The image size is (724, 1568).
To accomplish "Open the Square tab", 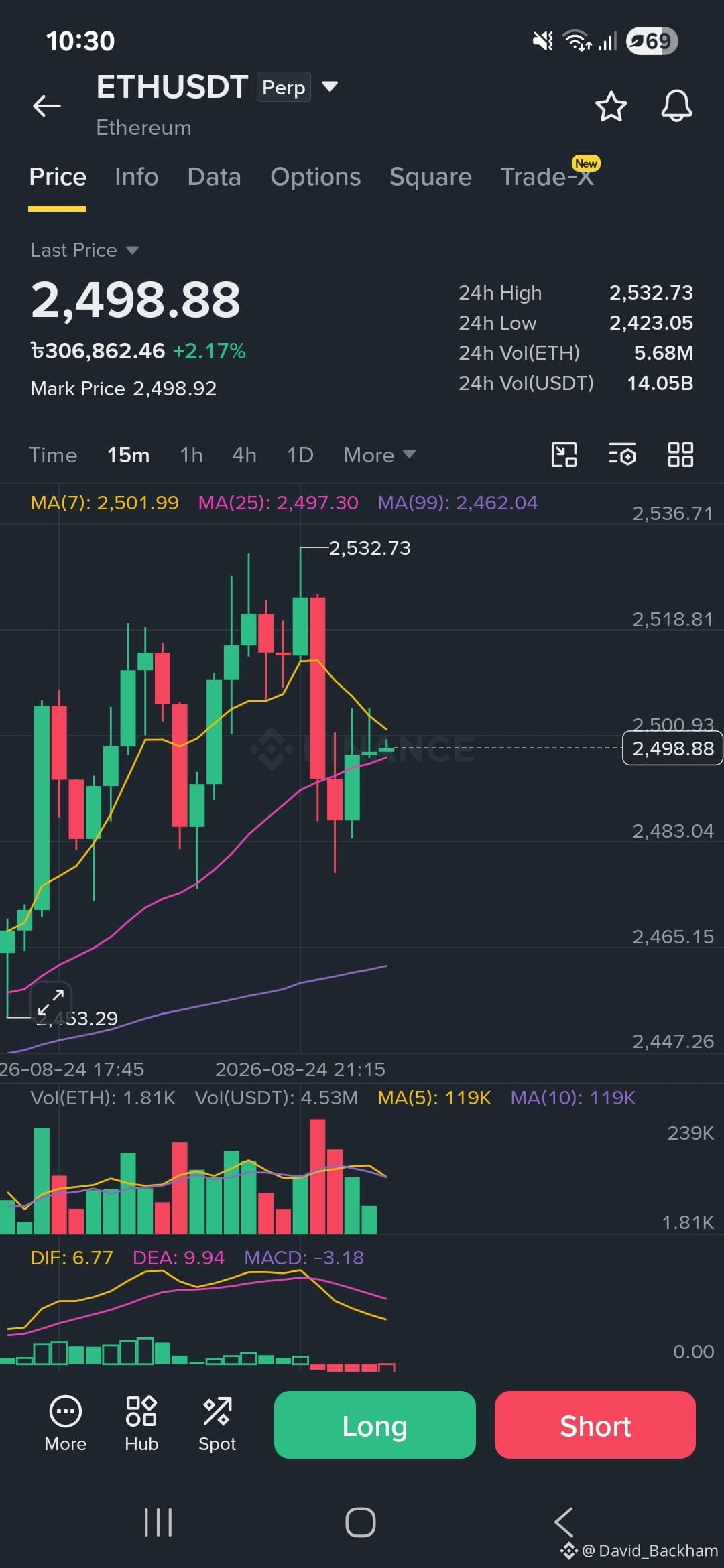I will tap(430, 177).
